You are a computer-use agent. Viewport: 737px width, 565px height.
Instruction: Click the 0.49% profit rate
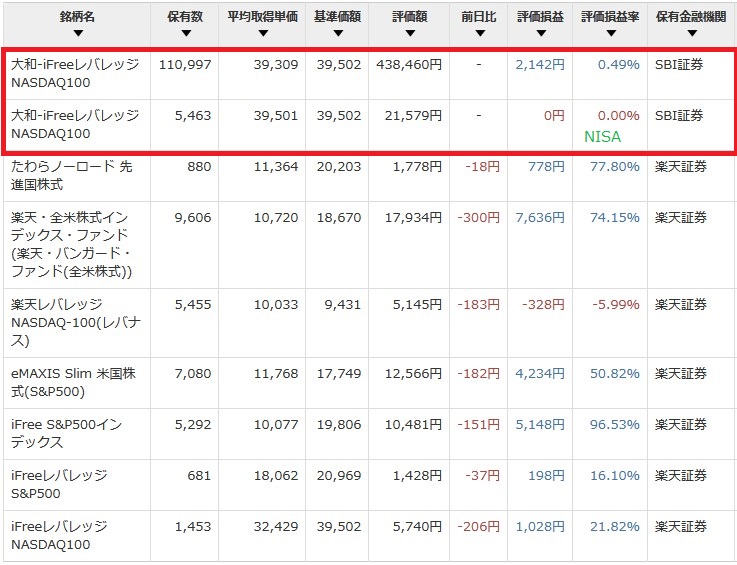pyautogui.click(x=619, y=64)
